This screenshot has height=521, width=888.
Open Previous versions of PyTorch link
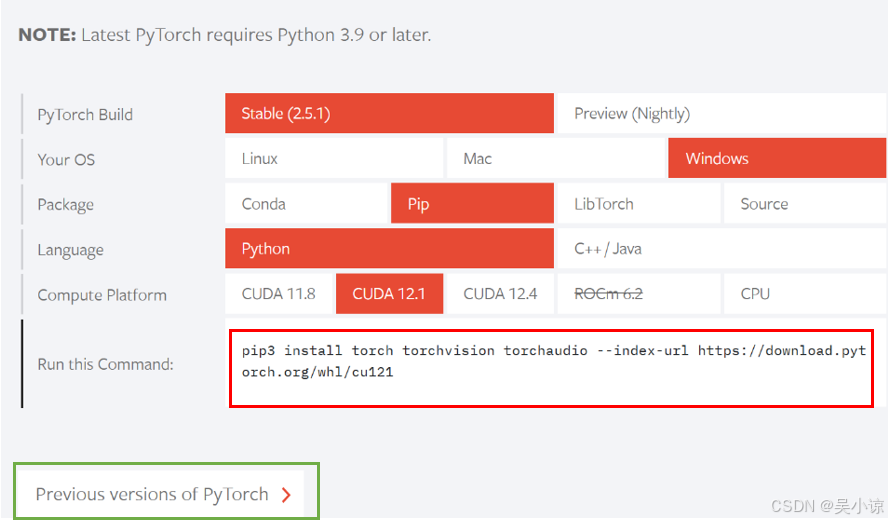(161, 494)
